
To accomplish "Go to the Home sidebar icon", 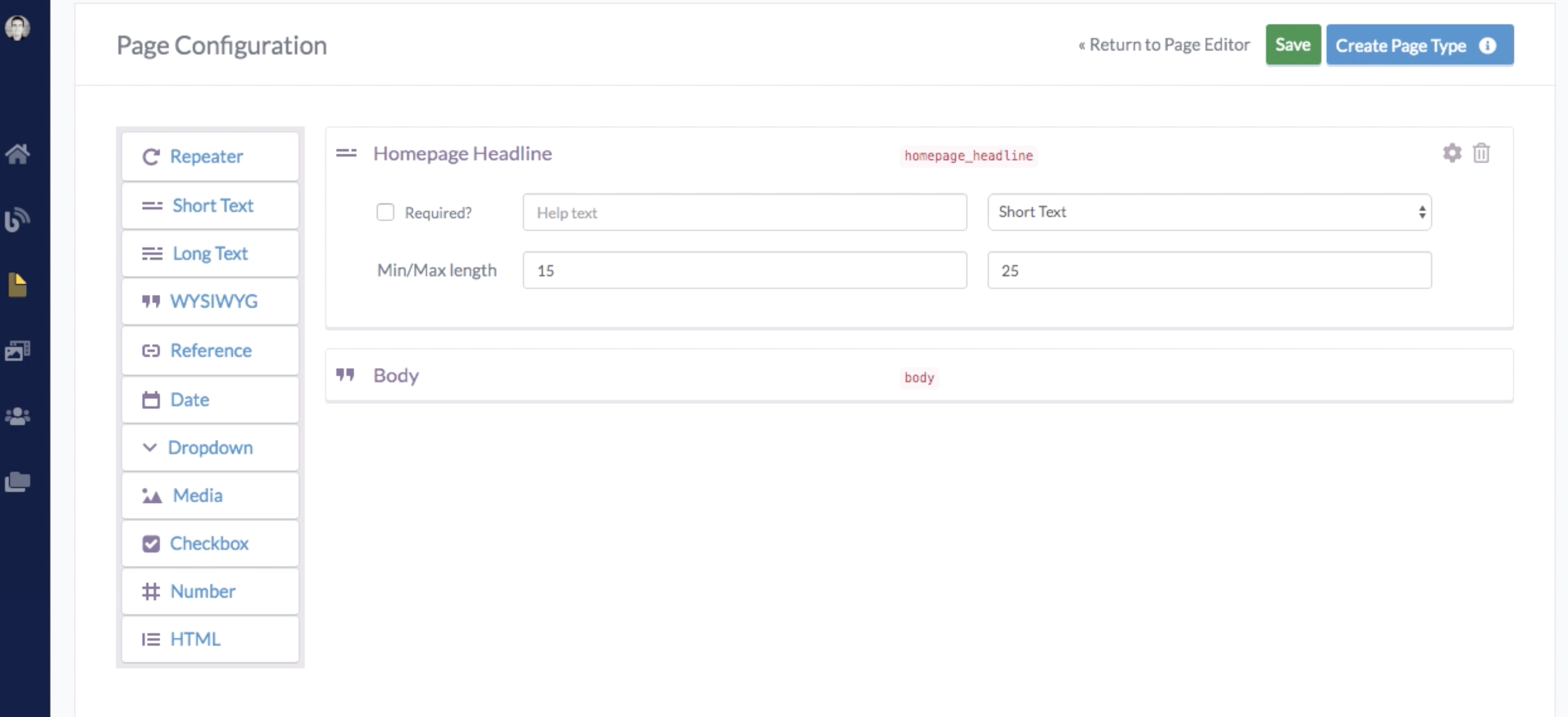I will [18, 154].
